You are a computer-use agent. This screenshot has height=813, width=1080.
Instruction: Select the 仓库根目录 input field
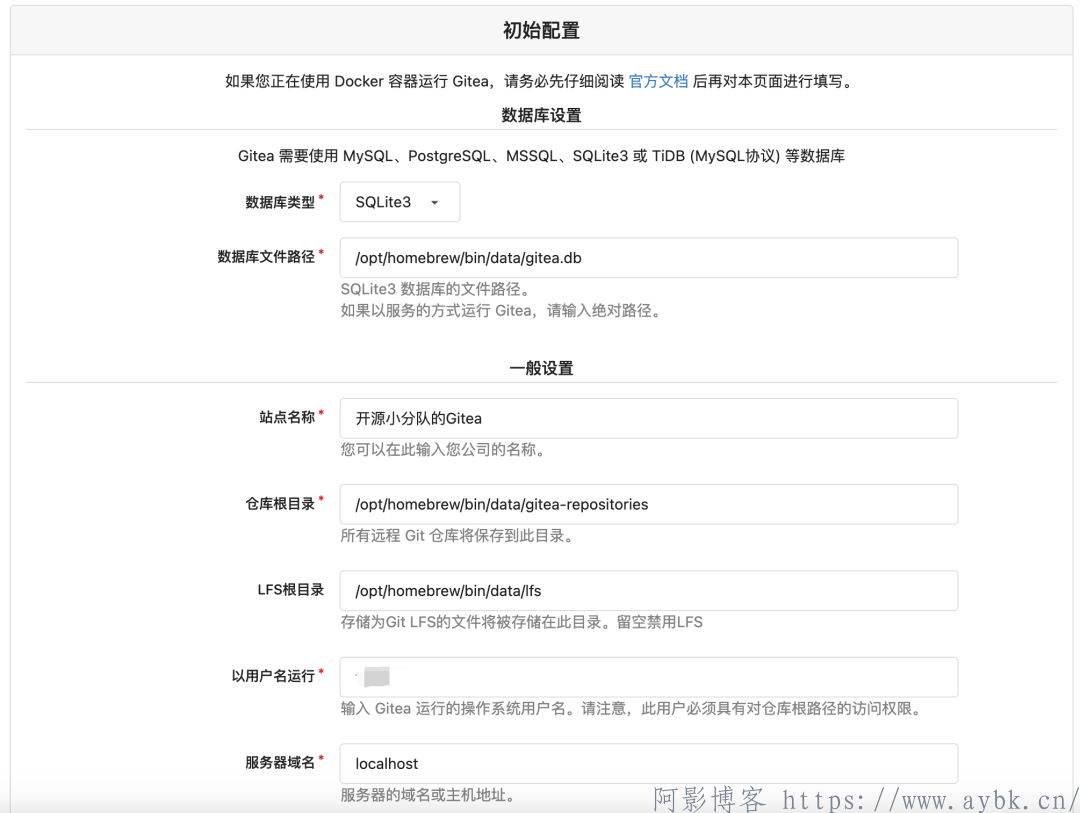[648, 504]
